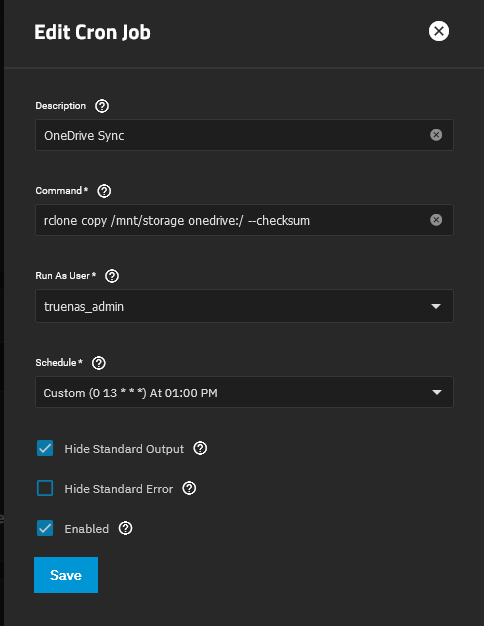Image resolution: width=484 pixels, height=626 pixels.
Task: Check Hide Standard Error checkbox
Action: coord(45,488)
